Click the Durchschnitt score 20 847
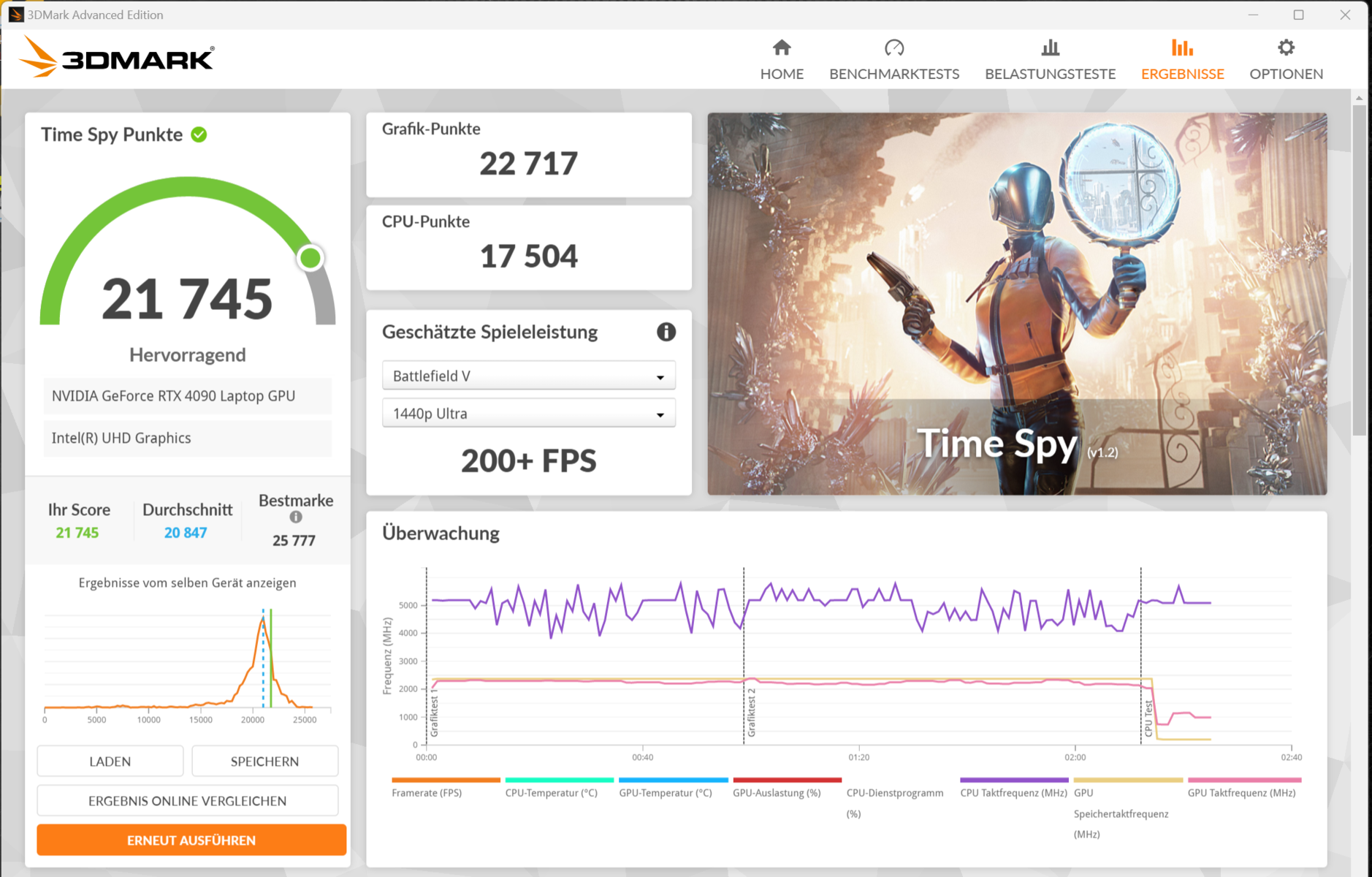 186,533
